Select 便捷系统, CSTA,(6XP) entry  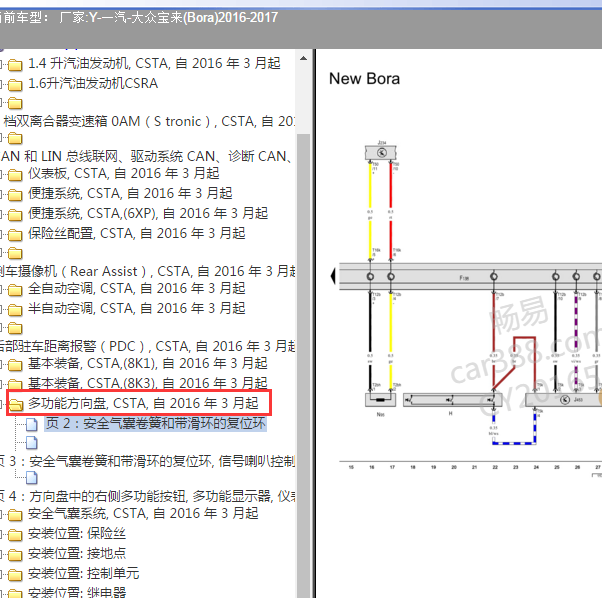click(x=148, y=213)
